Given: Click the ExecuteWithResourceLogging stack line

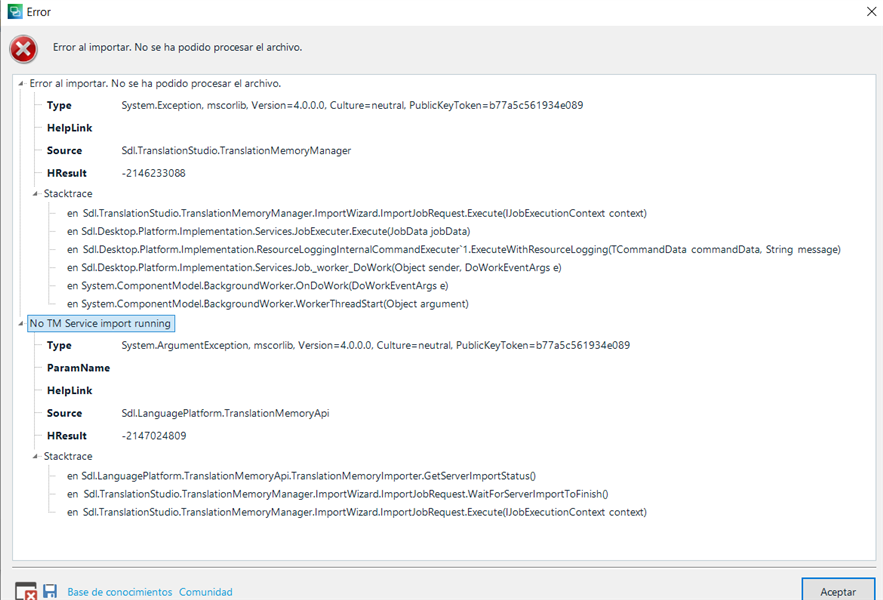Looking at the screenshot, I should coord(454,250).
